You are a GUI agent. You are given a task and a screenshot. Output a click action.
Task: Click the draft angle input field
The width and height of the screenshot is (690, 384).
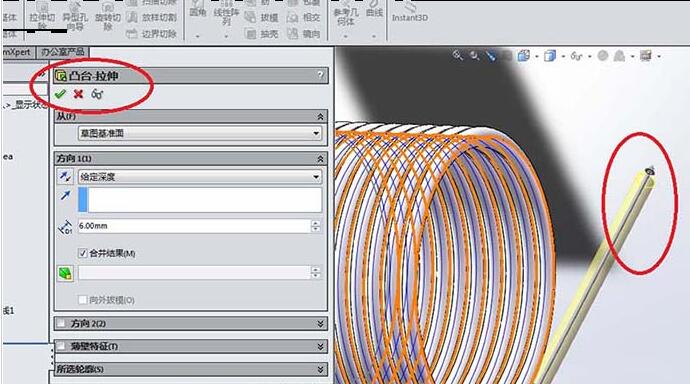[194, 273]
